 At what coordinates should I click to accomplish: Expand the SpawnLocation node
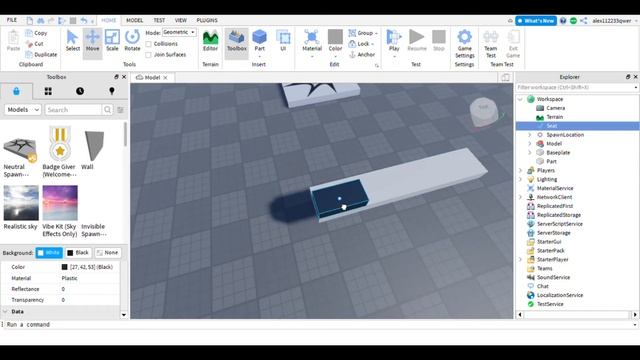530,135
